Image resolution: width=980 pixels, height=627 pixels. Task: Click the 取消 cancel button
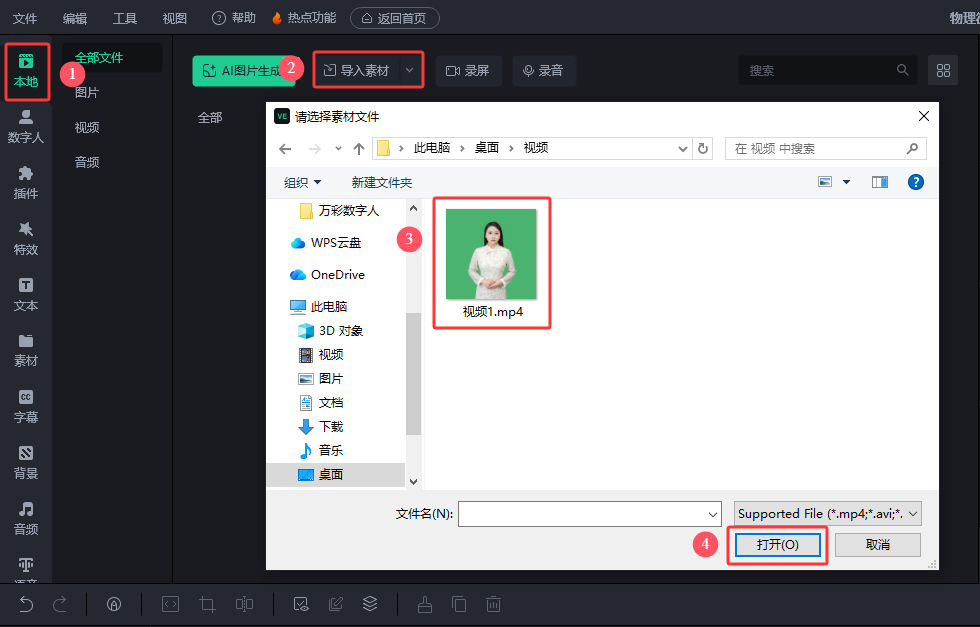[x=877, y=545]
